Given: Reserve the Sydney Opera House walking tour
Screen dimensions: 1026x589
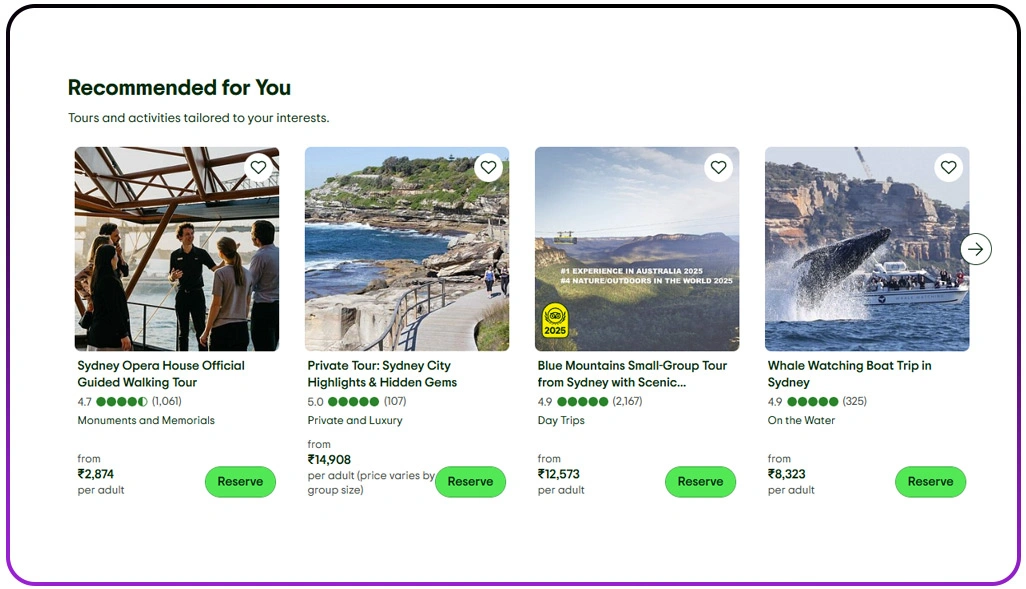Looking at the screenshot, I should tap(240, 481).
